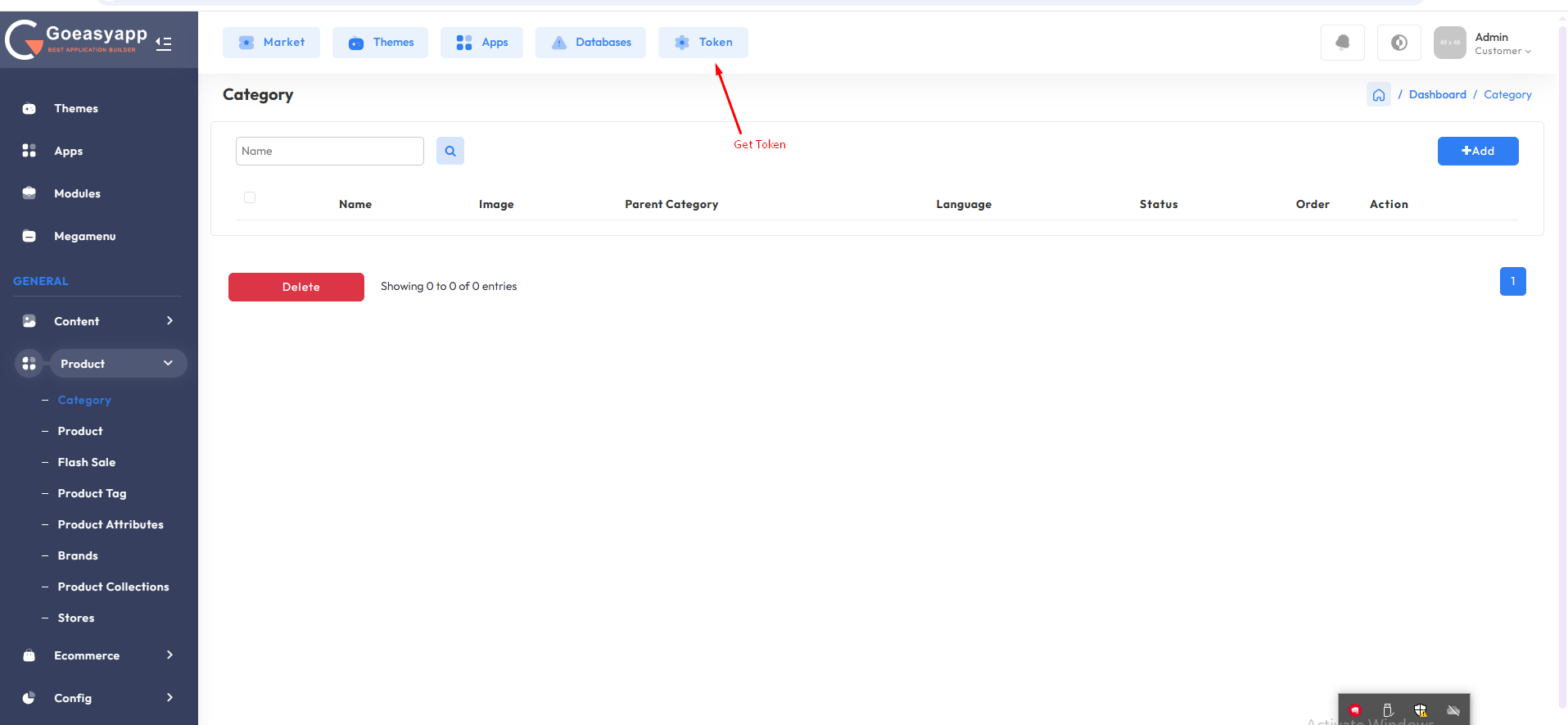Switch to the Databases top tab

[x=590, y=43]
